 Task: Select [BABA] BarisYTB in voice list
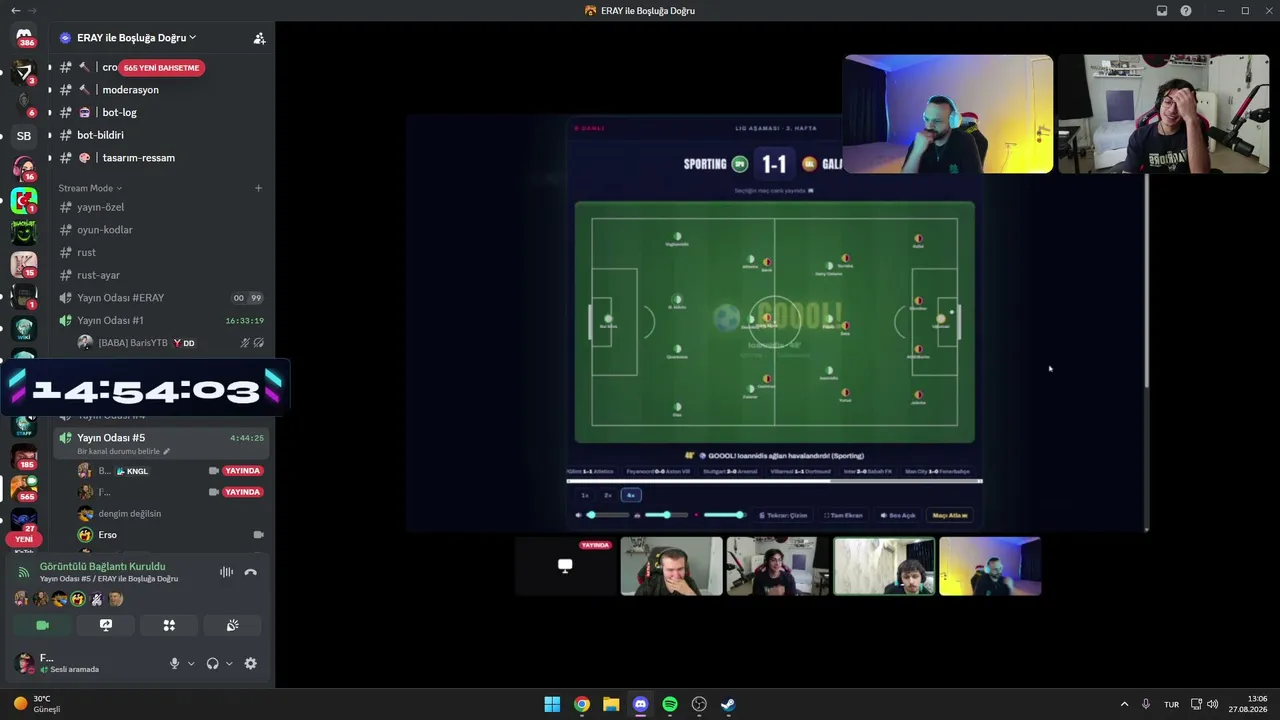[170, 343]
